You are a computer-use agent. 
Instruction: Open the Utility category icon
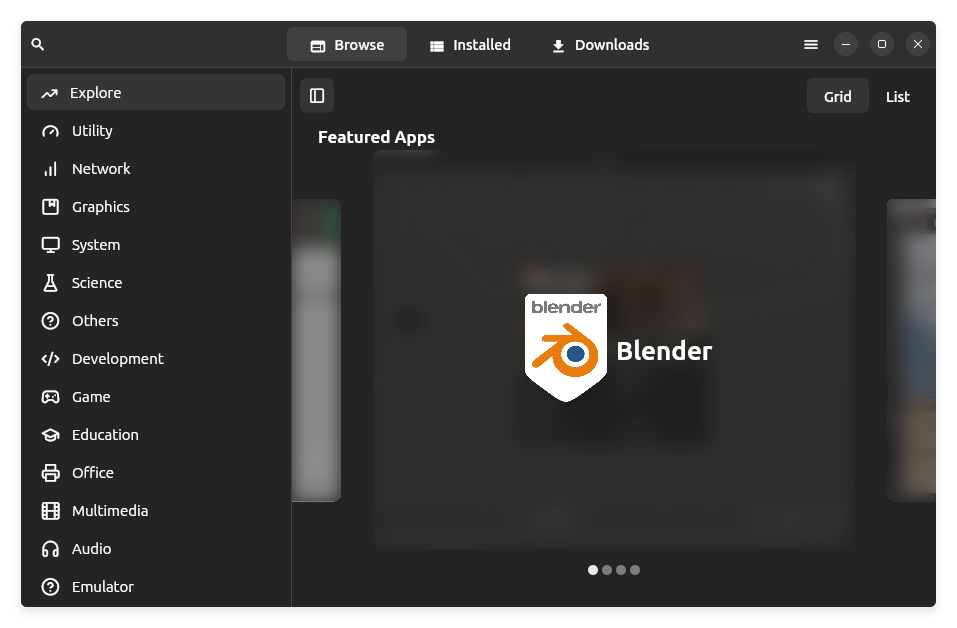[50, 131]
